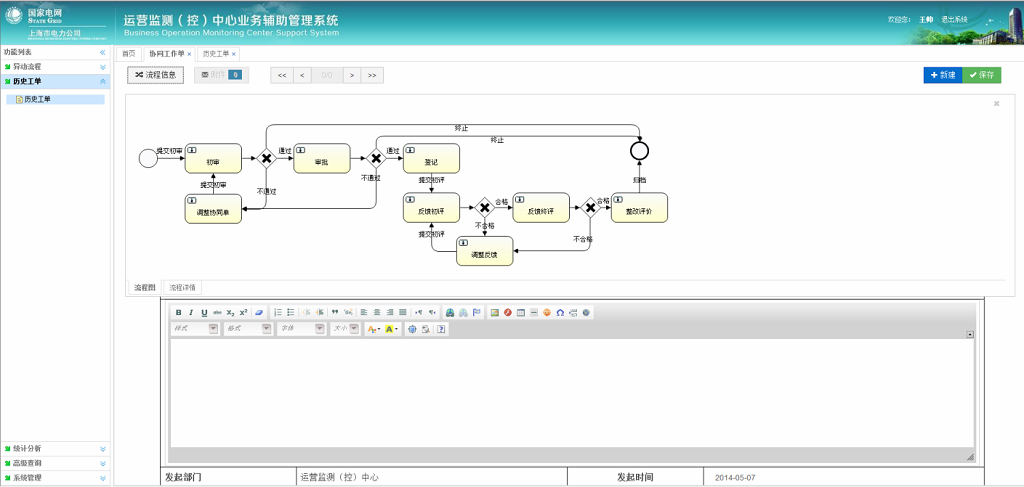Center-align the editor text

click(x=377, y=313)
